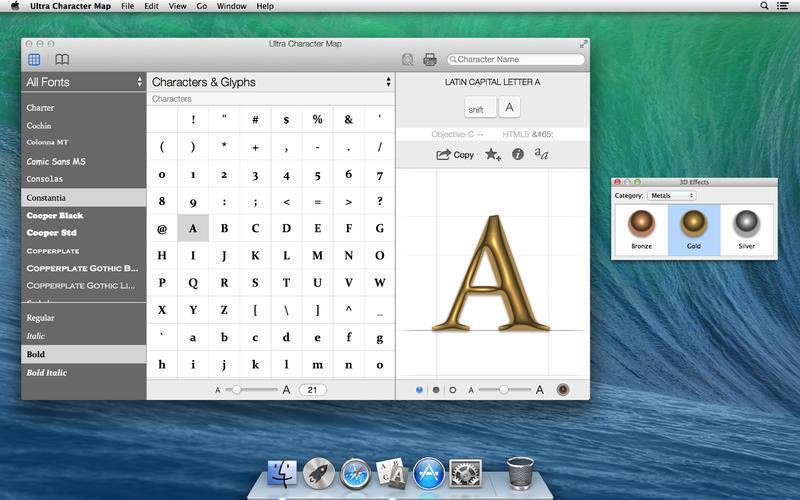Screen dimensions: 800x500
Task: Switch to the grid view icon
Action: tap(34, 60)
